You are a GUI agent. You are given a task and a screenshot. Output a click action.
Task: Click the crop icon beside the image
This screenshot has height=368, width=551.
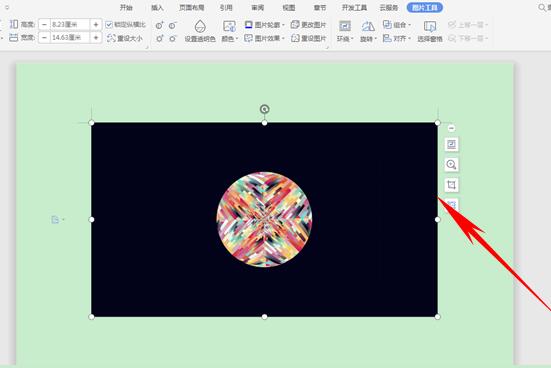pos(451,185)
